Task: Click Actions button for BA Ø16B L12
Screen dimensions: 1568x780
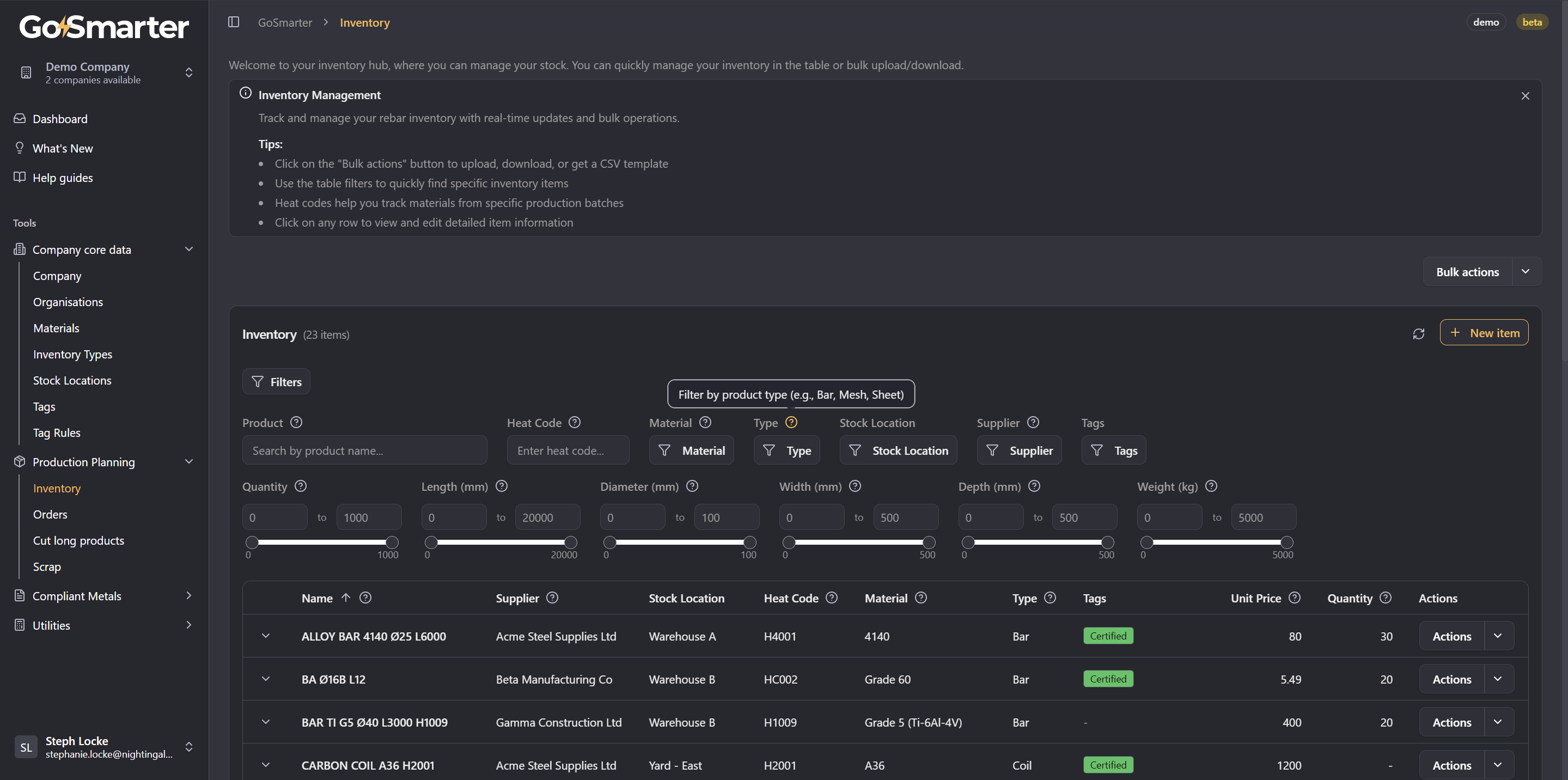Action: tap(1451, 679)
